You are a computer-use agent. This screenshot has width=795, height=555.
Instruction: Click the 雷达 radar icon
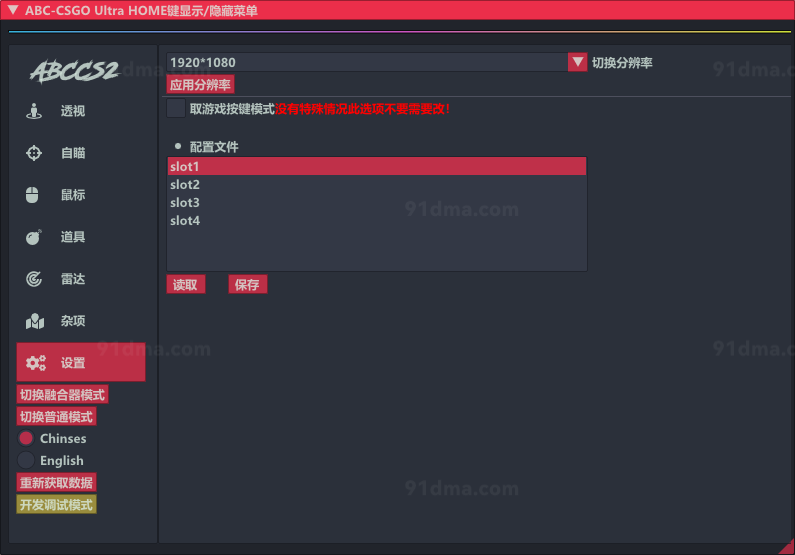point(34,279)
